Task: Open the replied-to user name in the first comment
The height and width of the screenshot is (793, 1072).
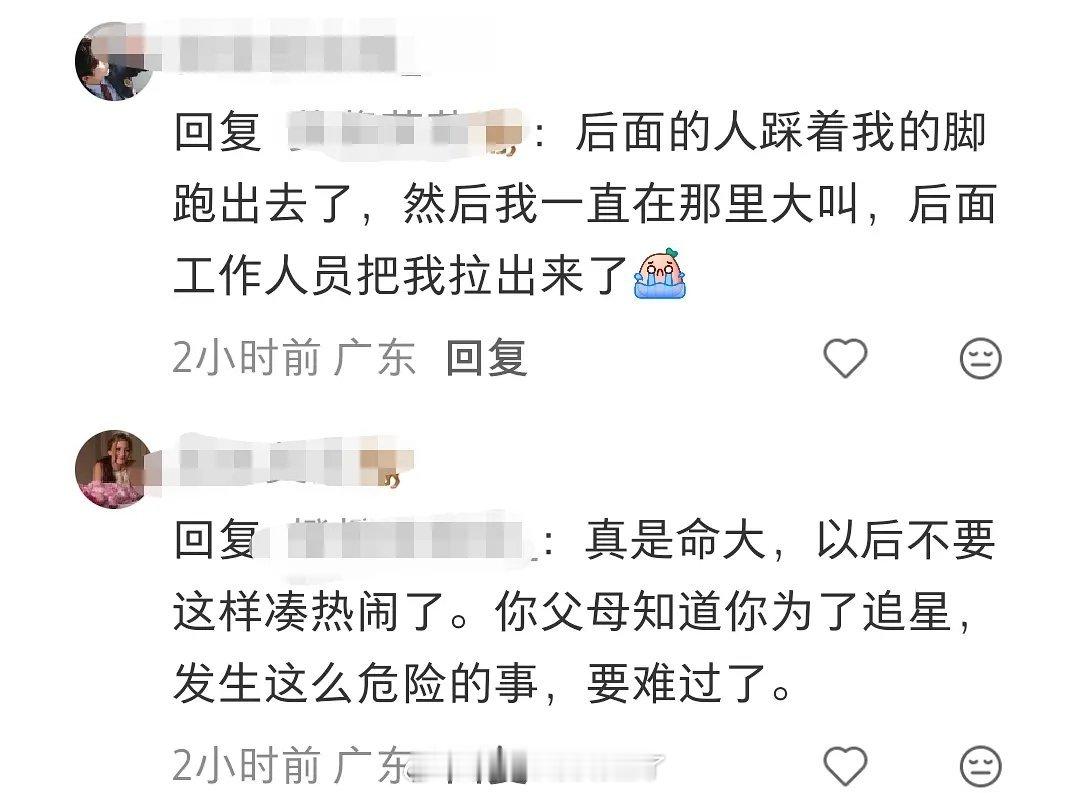Action: tap(403, 132)
